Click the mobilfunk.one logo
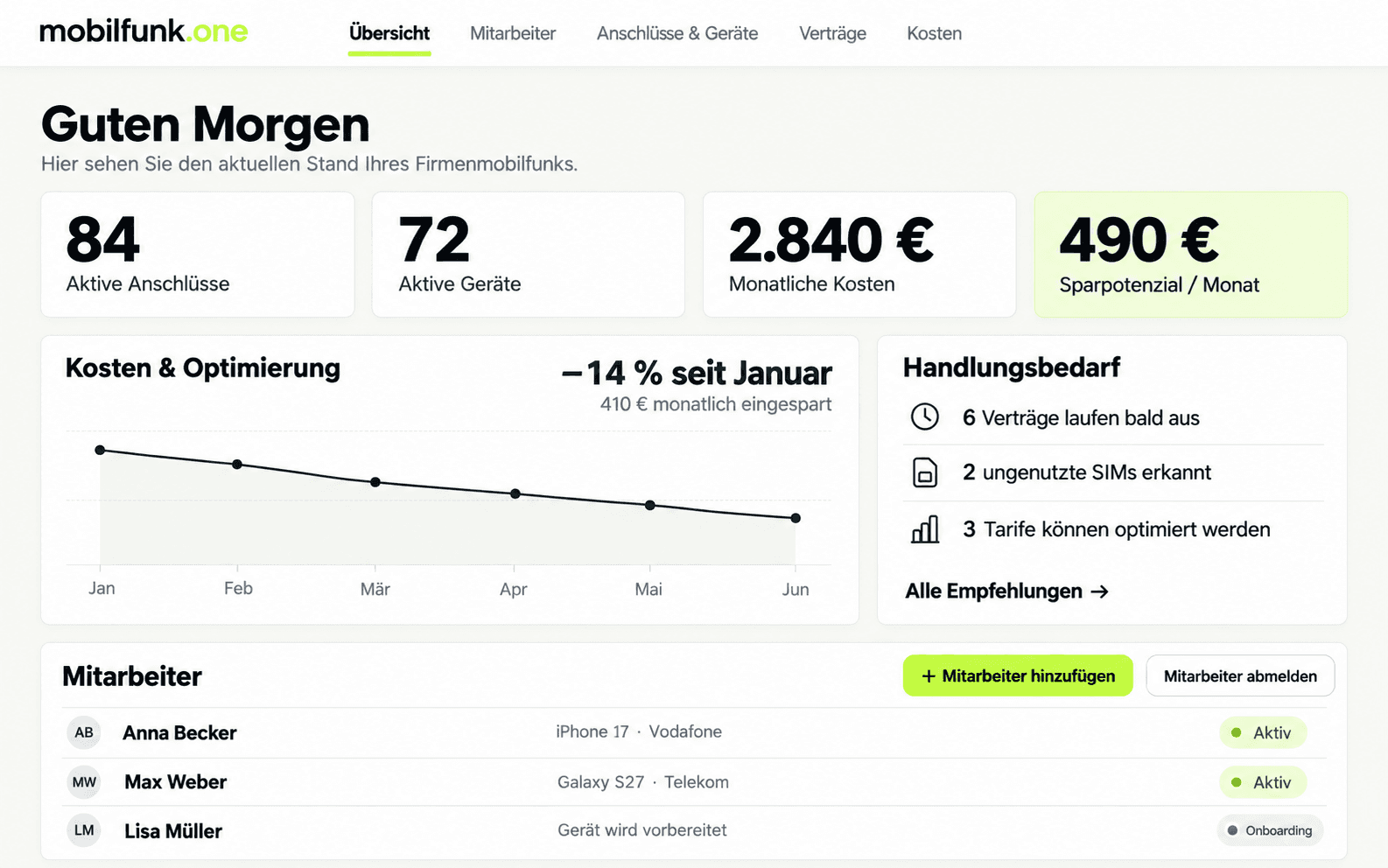Image resolution: width=1388 pixels, height=868 pixels. (x=144, y=31)
